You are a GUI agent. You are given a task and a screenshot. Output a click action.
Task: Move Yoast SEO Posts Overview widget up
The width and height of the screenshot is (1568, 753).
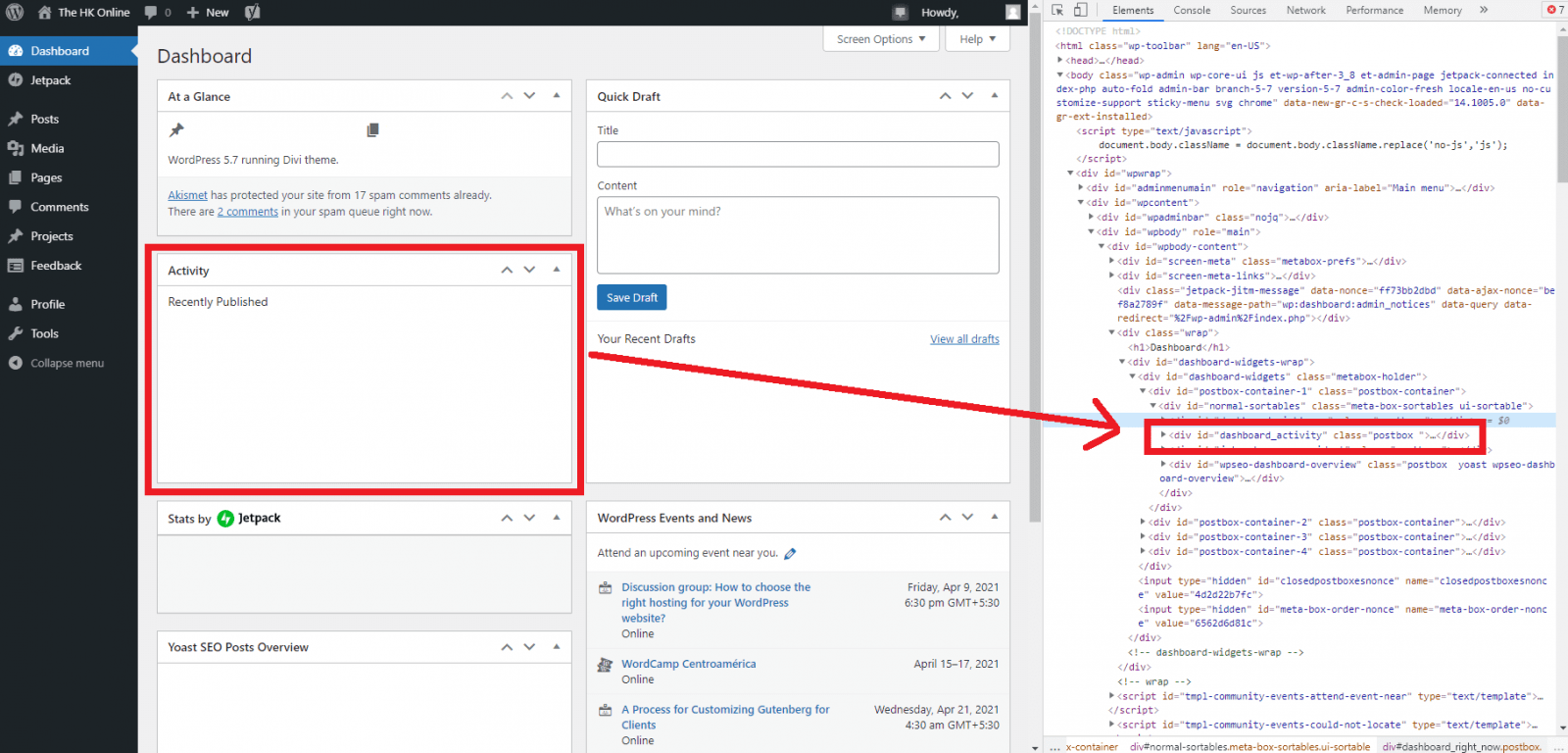[507, 647]
